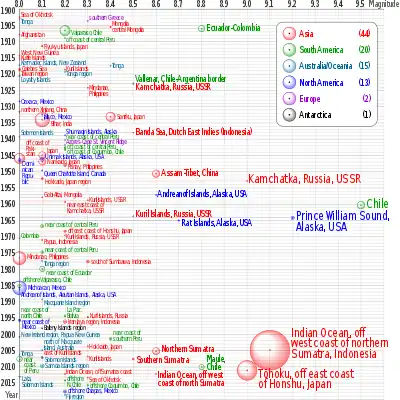
Task: Select the North America legend label
Action: [x=321, y=82]
